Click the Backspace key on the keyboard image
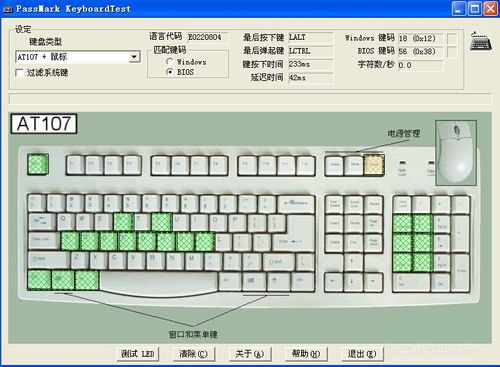The image size is (500, 367). (296, 204)
